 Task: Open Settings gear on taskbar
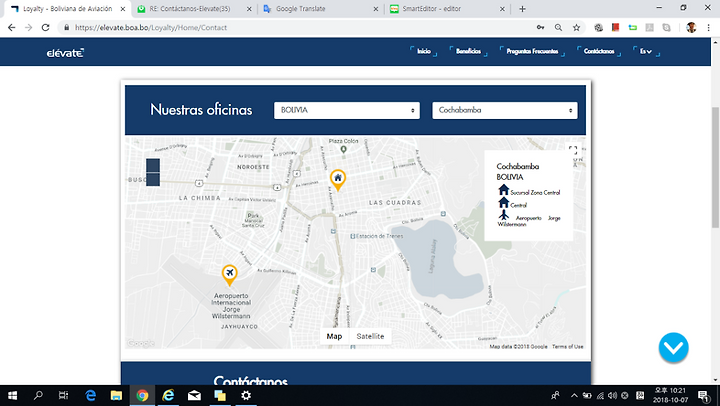(246, 395)
